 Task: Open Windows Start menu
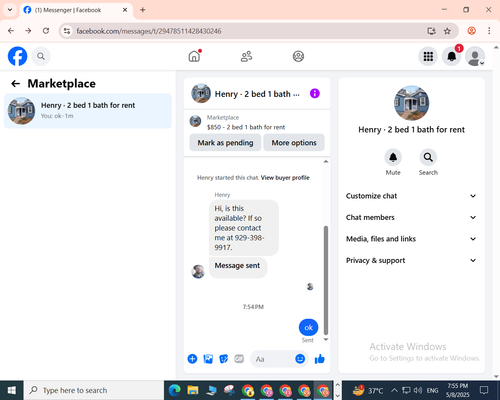12,390
